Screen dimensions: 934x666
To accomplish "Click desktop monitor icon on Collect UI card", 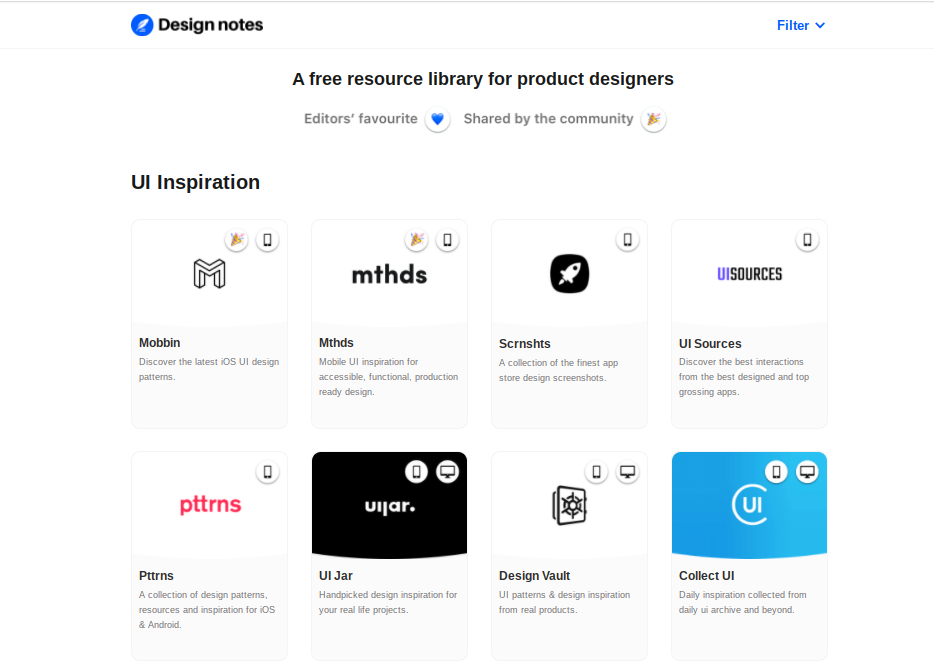I will click(807, 472).
